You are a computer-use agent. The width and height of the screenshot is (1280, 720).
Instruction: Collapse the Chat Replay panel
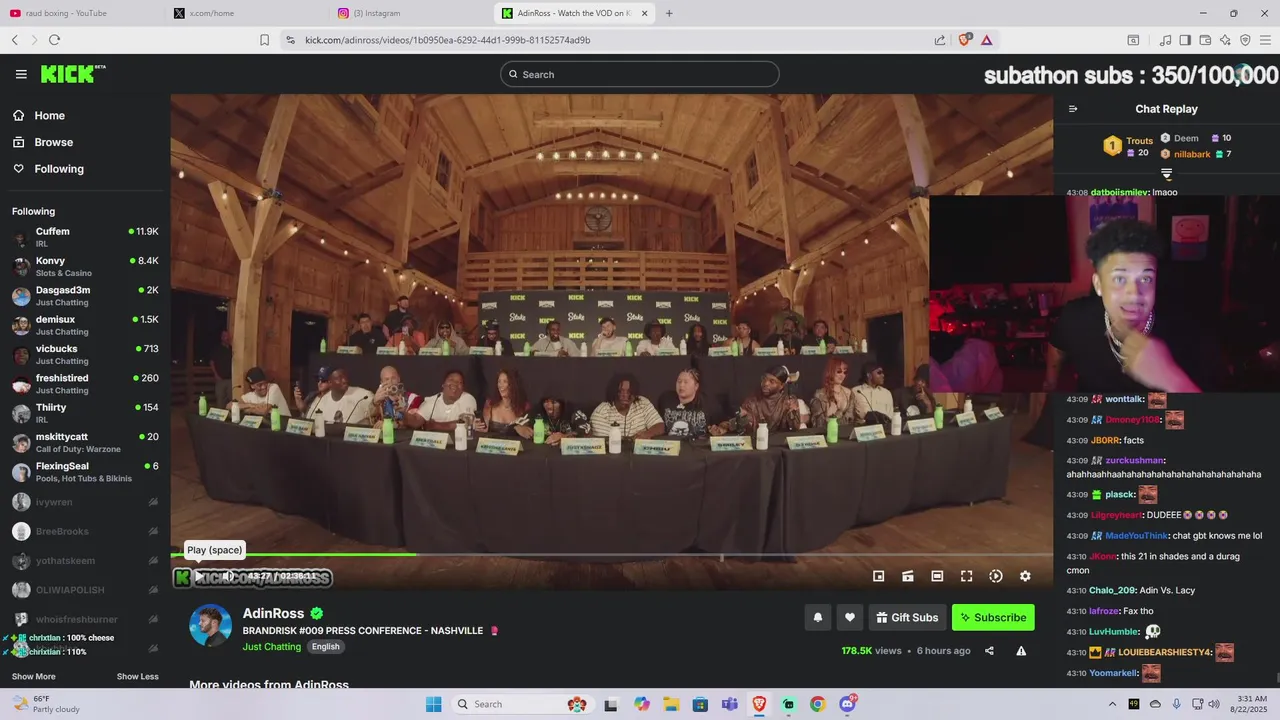tap(1073, 109)
